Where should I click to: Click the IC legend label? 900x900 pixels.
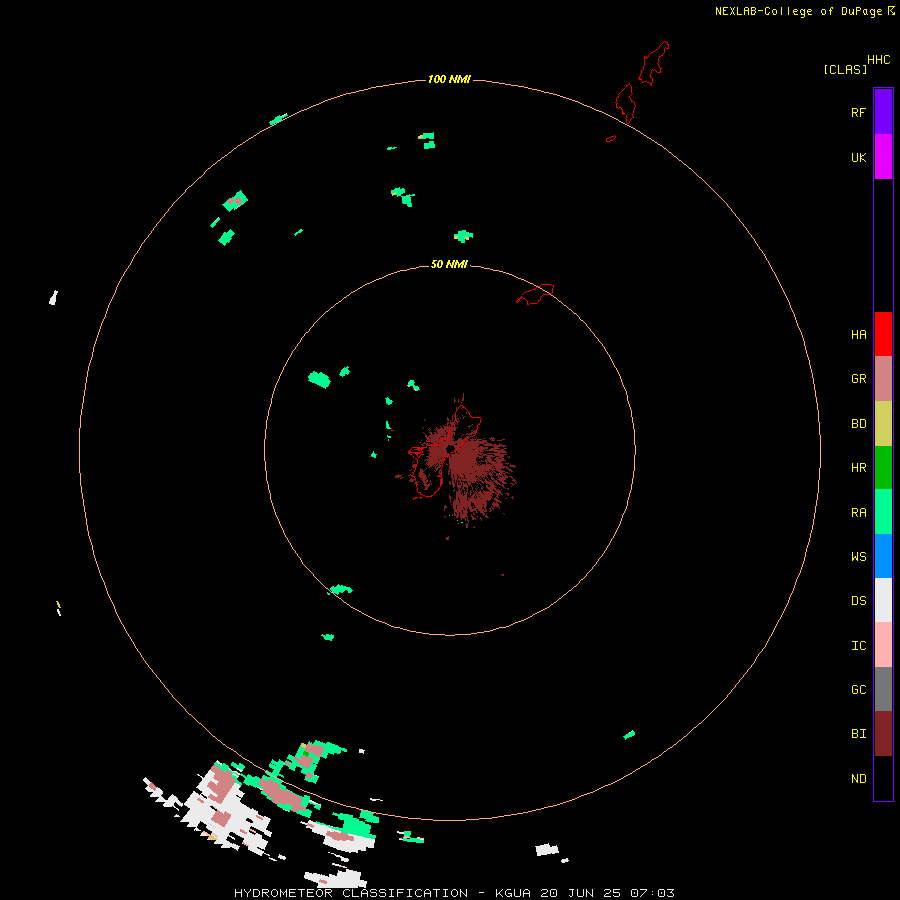tap(858, 646)
